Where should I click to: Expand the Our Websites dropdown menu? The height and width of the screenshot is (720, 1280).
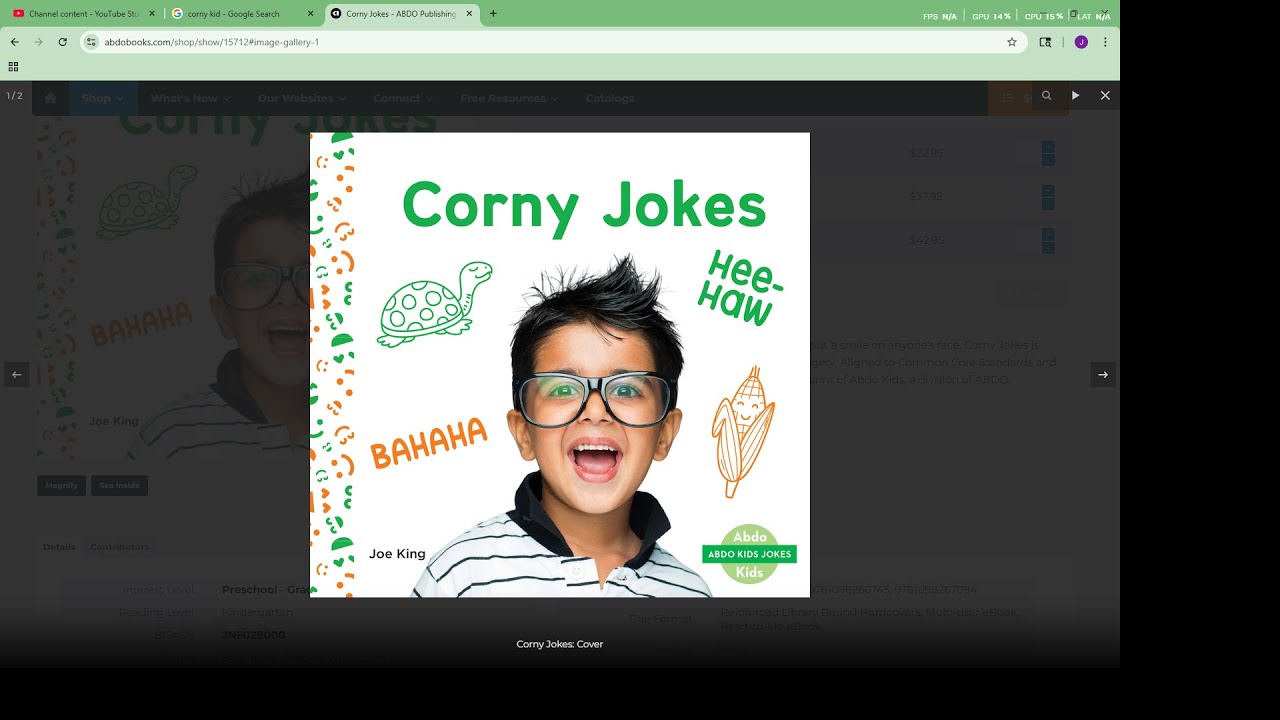(x=301, y=98)
